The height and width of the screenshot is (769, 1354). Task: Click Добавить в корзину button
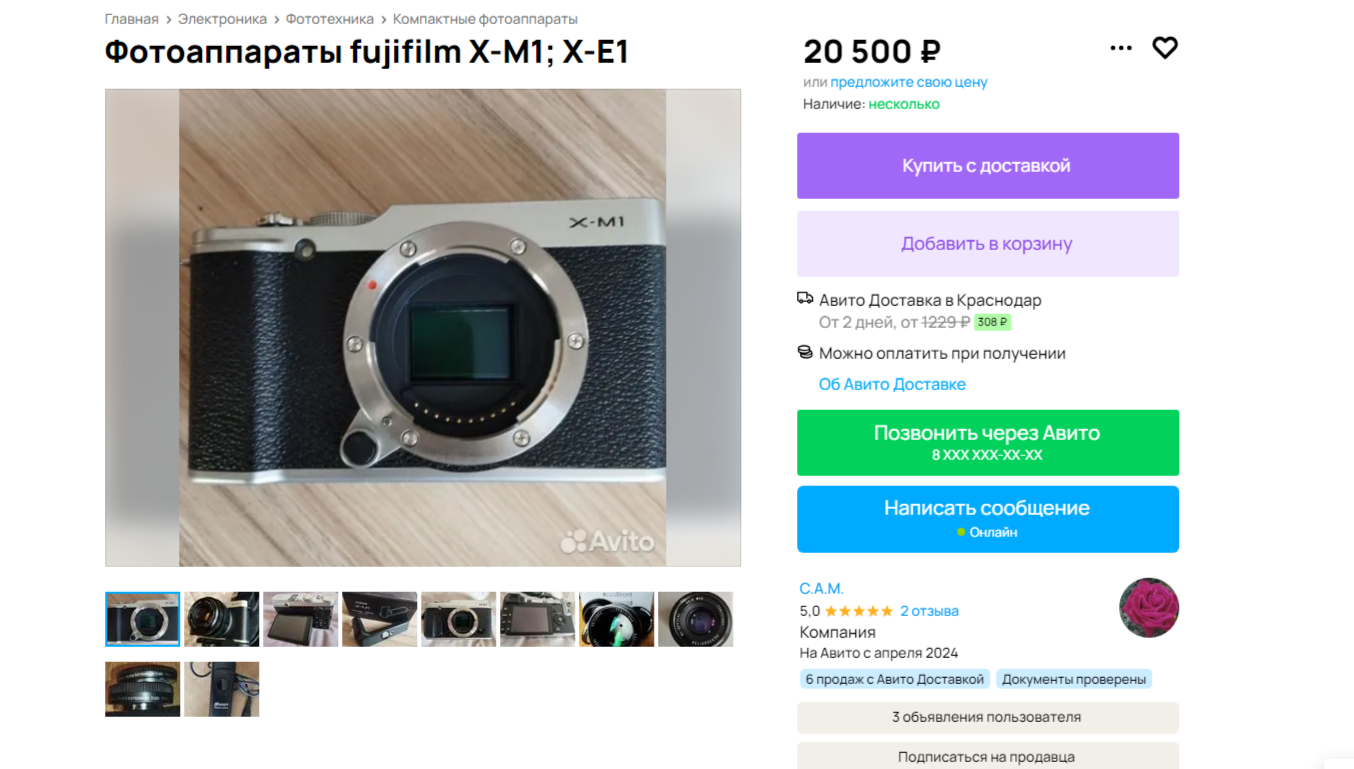point(988,244)
